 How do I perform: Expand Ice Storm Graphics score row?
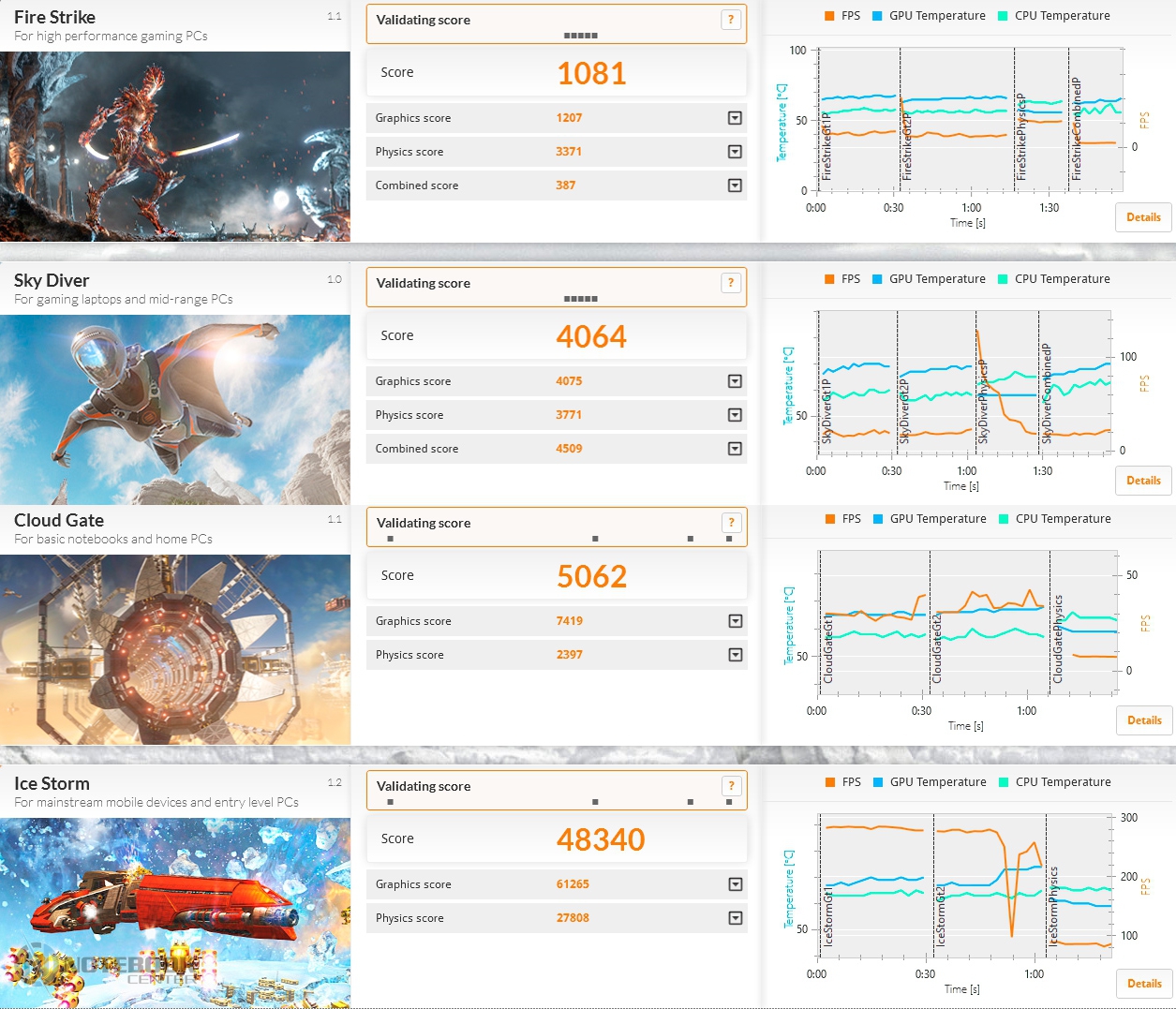click(735, 884)
